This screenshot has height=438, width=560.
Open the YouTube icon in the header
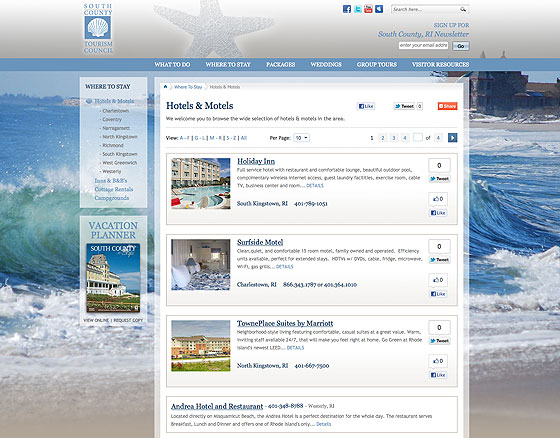click(368, 9)
